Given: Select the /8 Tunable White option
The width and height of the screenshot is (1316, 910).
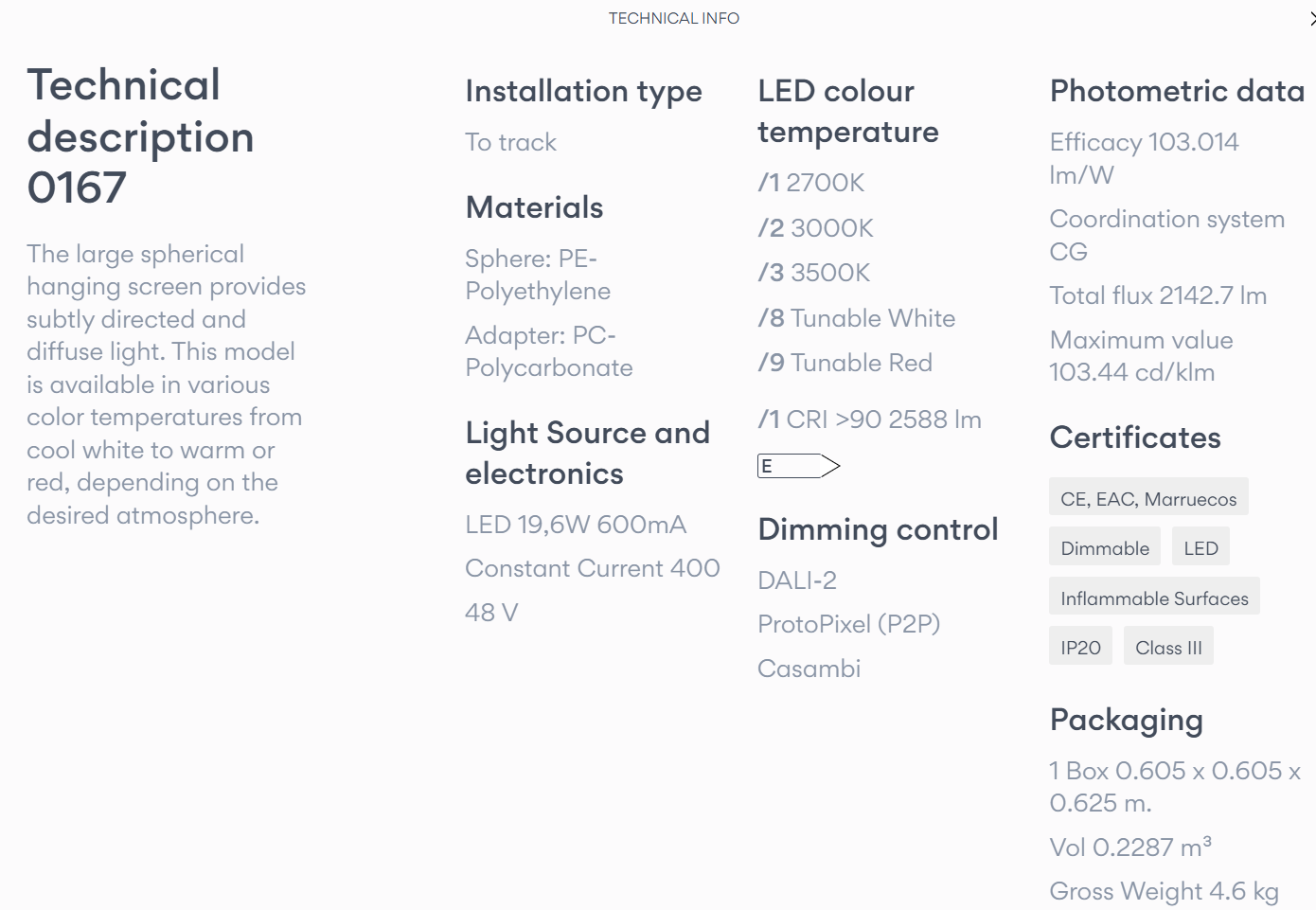Looking at the screenshot, I should point(857,318).
